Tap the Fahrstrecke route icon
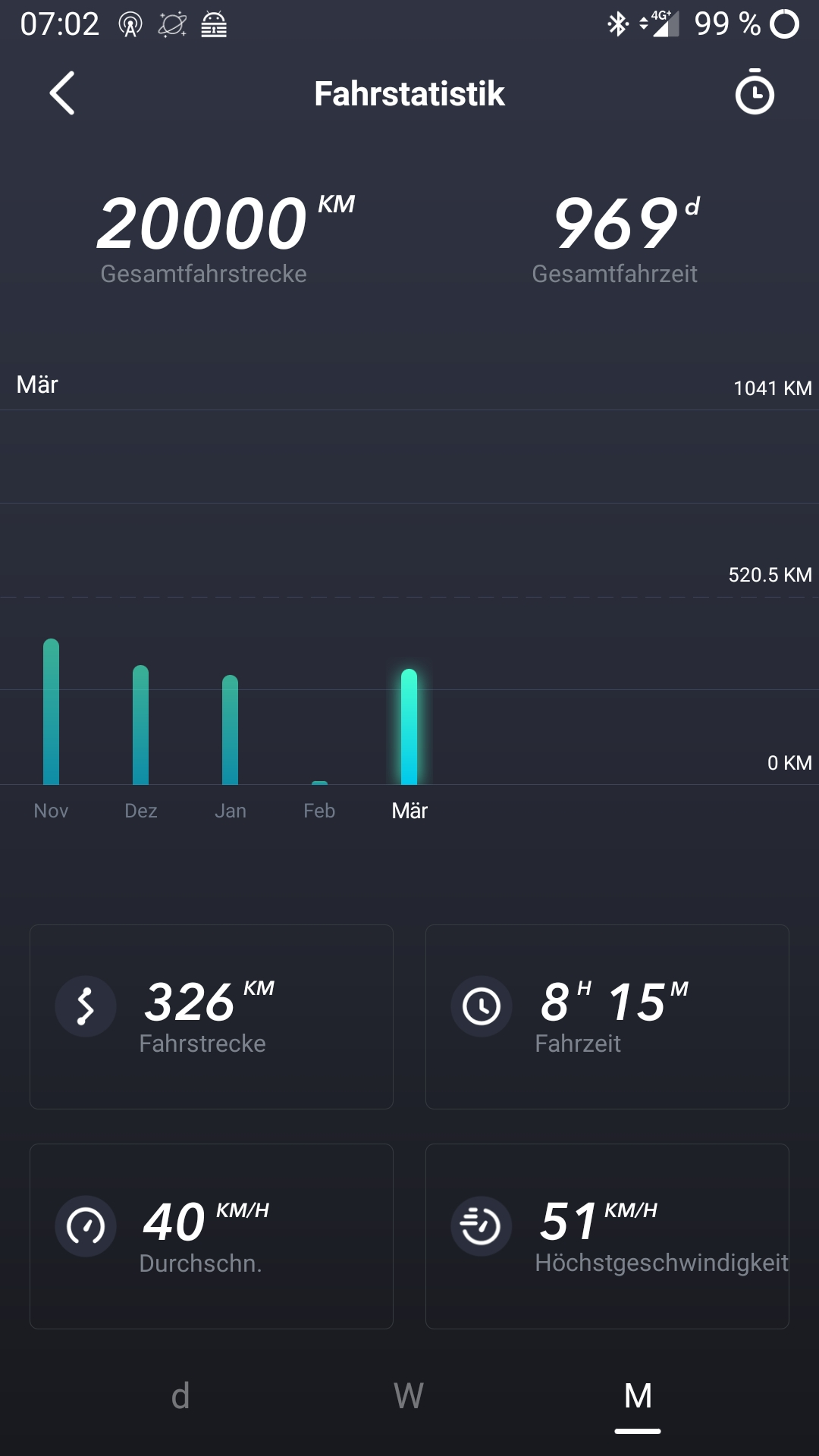This screenshot has height=1456, width=819. point(86,1006)
